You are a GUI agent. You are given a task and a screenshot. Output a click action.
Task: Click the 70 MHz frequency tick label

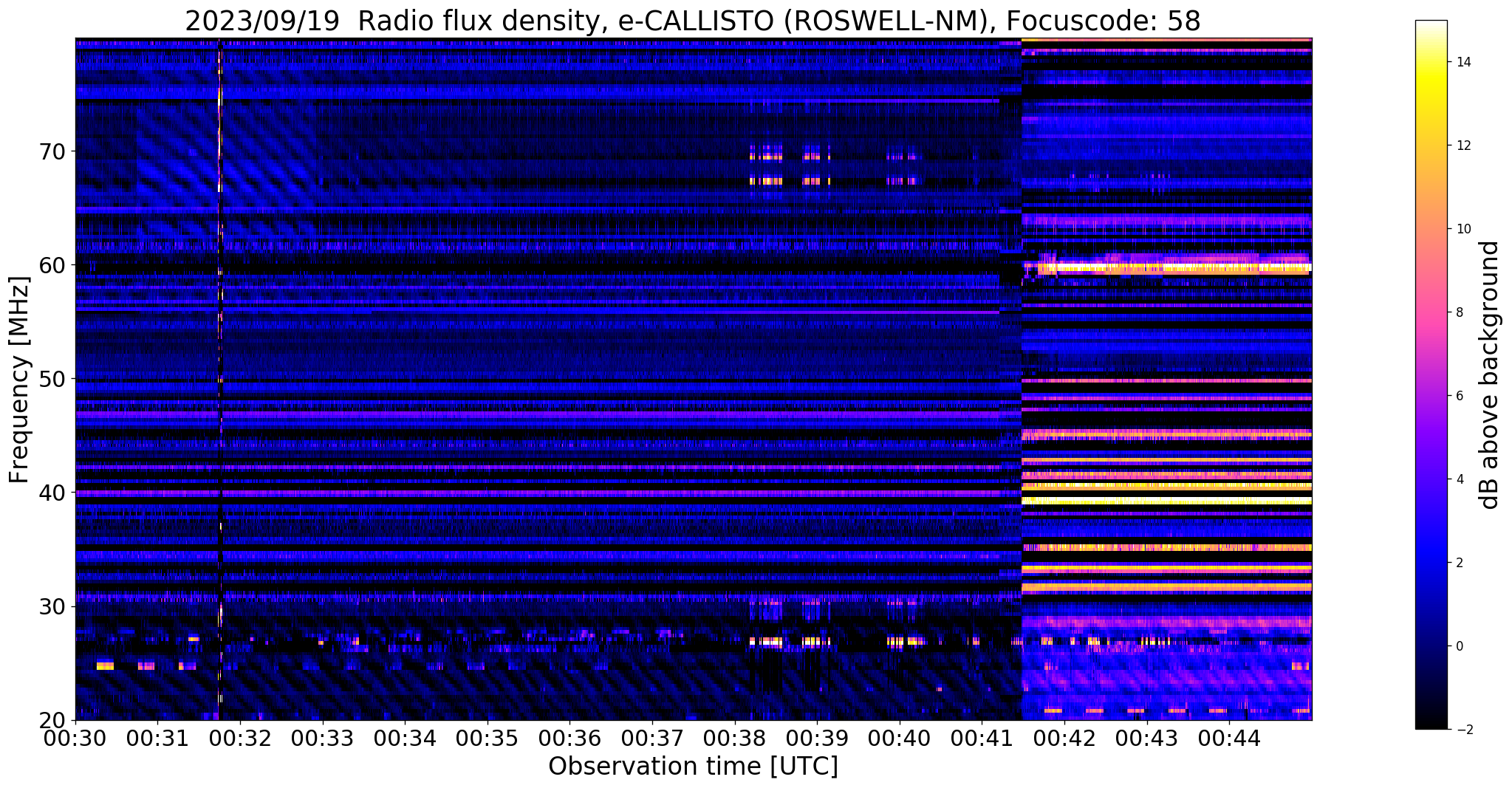coord(52,151)
